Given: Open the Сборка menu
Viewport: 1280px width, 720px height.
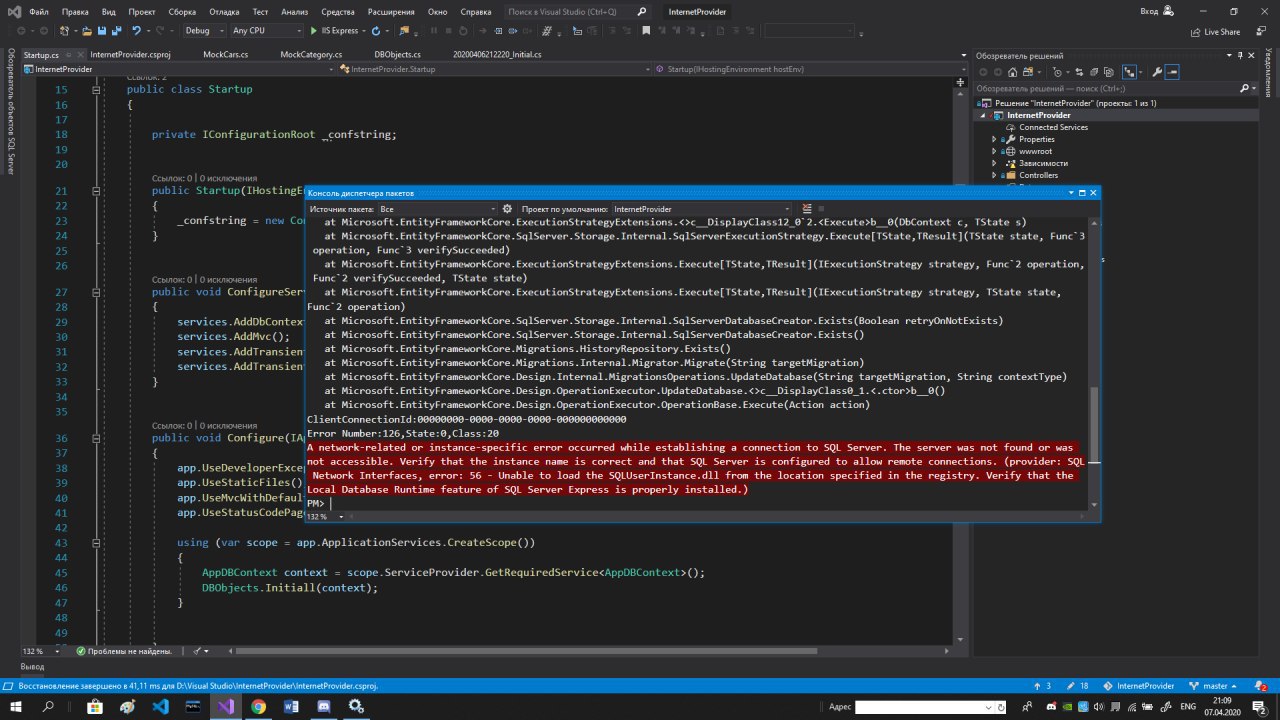Looking at the screenshot, I should point(182,12).
